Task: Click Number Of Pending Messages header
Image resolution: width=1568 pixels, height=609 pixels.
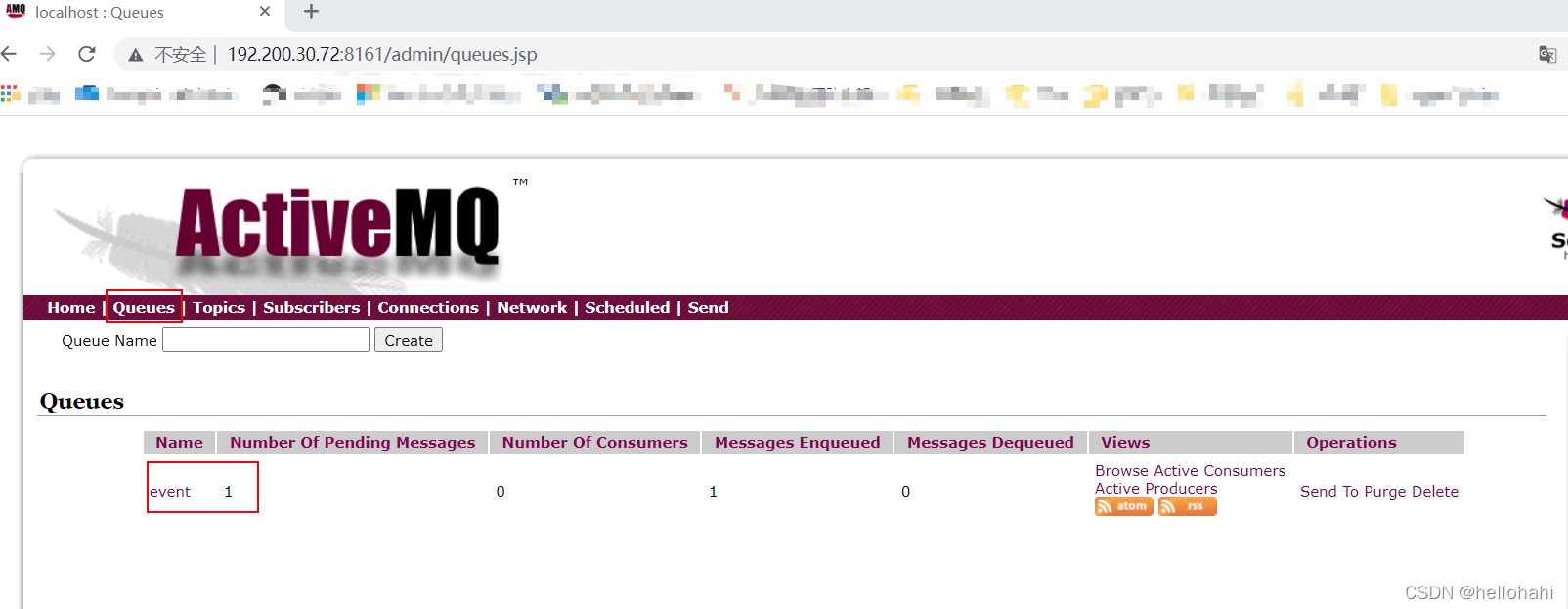Action: (x=353, y=442)
